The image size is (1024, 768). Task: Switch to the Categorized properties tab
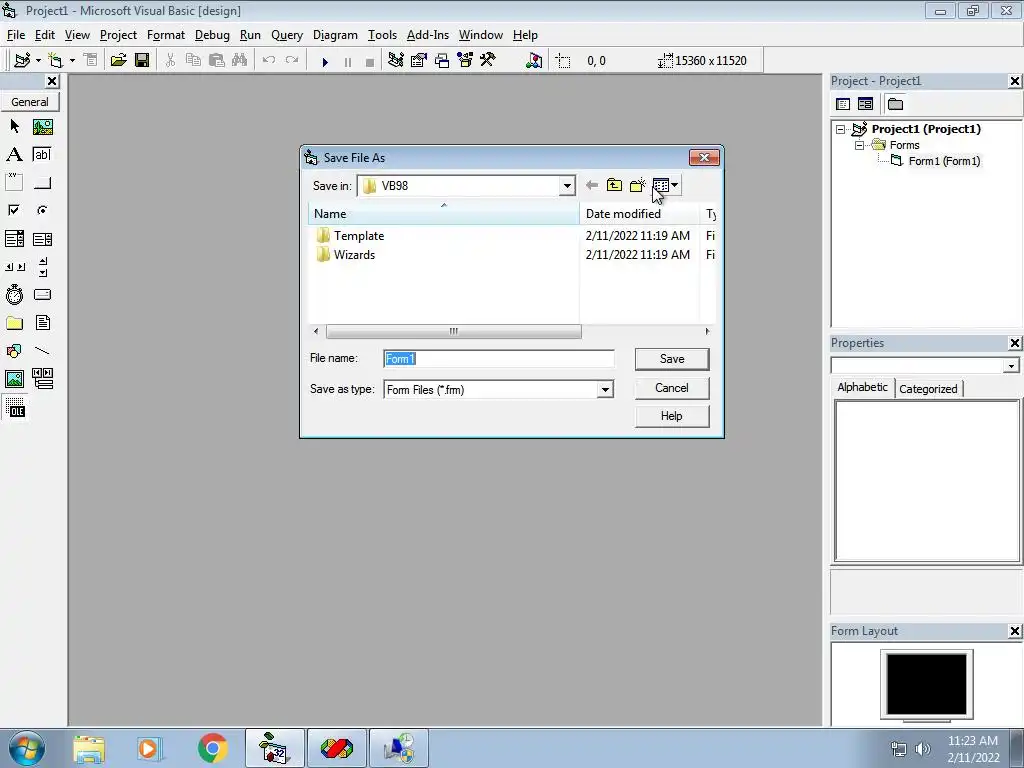[928, 389]
